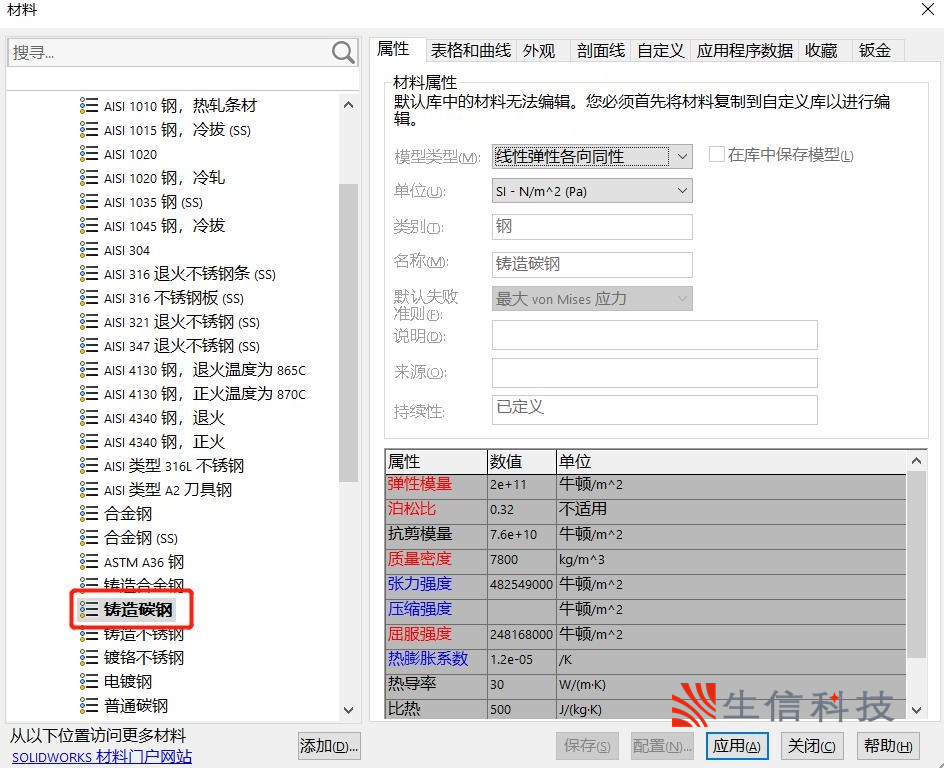This screenshot has height=768, width=944.
Task: Click icon beside AISI 321 退火不锈钢 (SS)
Action: (88, 322)
